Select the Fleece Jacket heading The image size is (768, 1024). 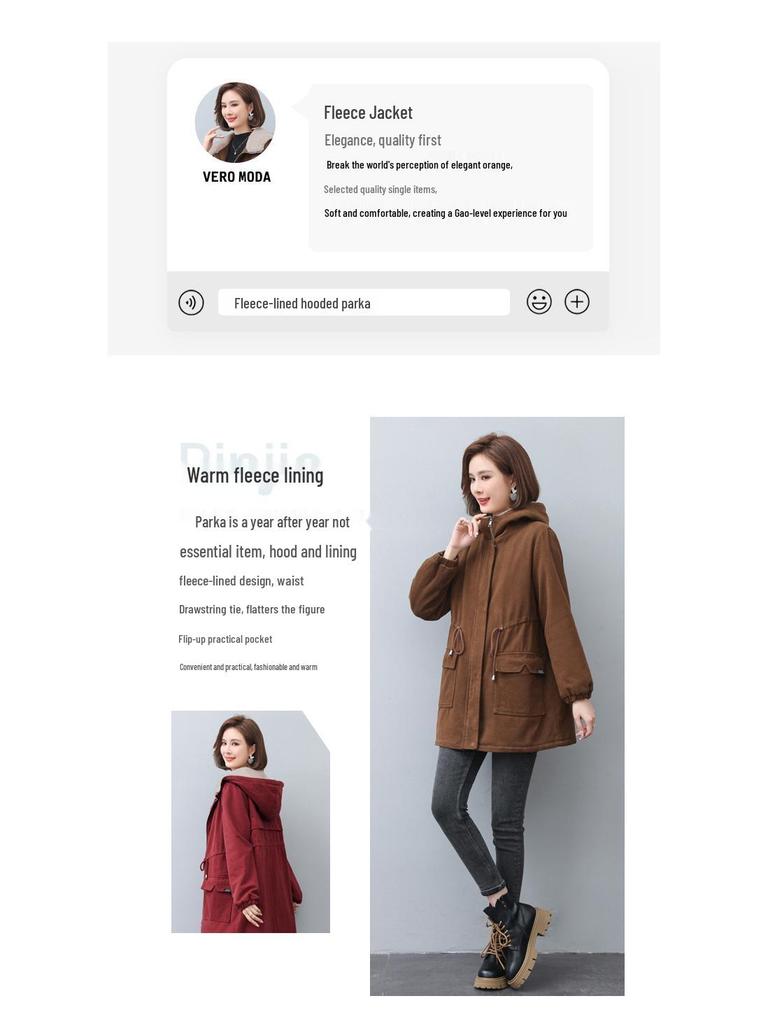tap(368, 113)
